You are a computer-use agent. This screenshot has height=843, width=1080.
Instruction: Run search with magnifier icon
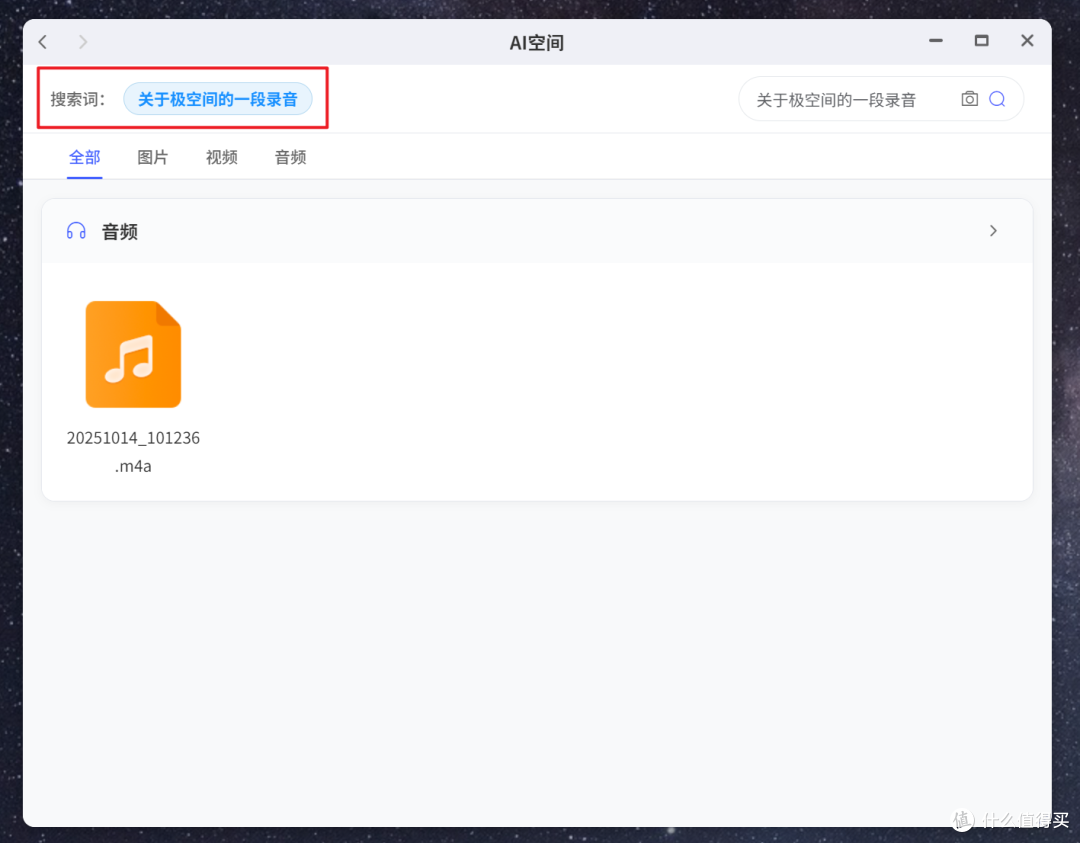click(x=997, y=99)
